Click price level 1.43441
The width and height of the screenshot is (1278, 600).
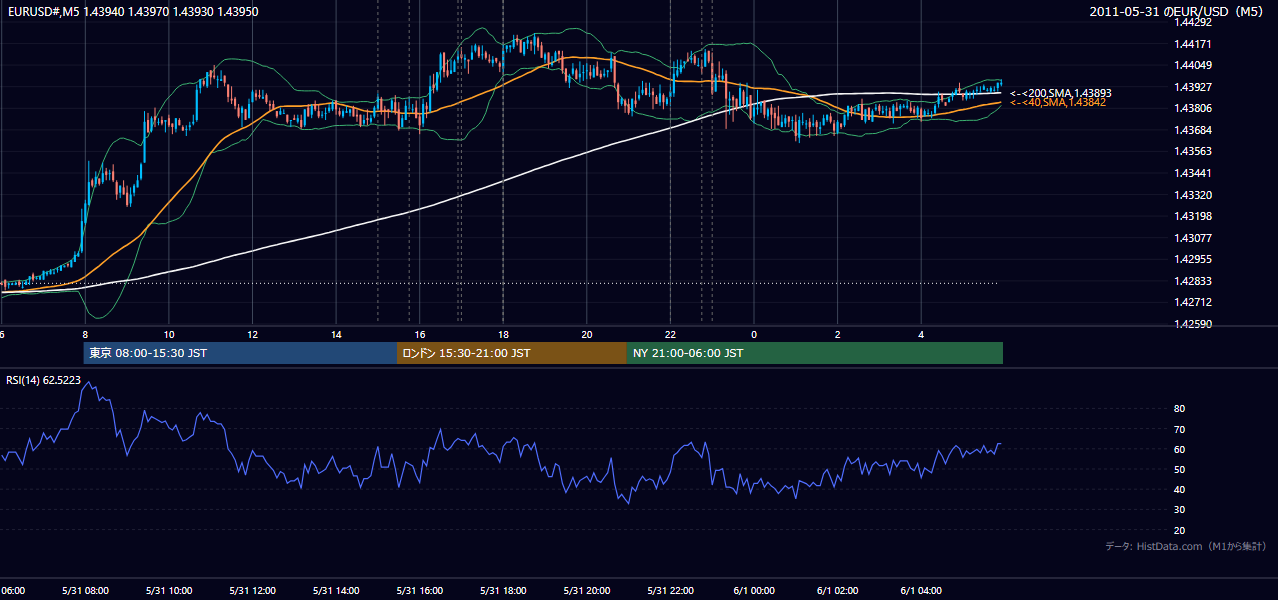click(1193, 173)
